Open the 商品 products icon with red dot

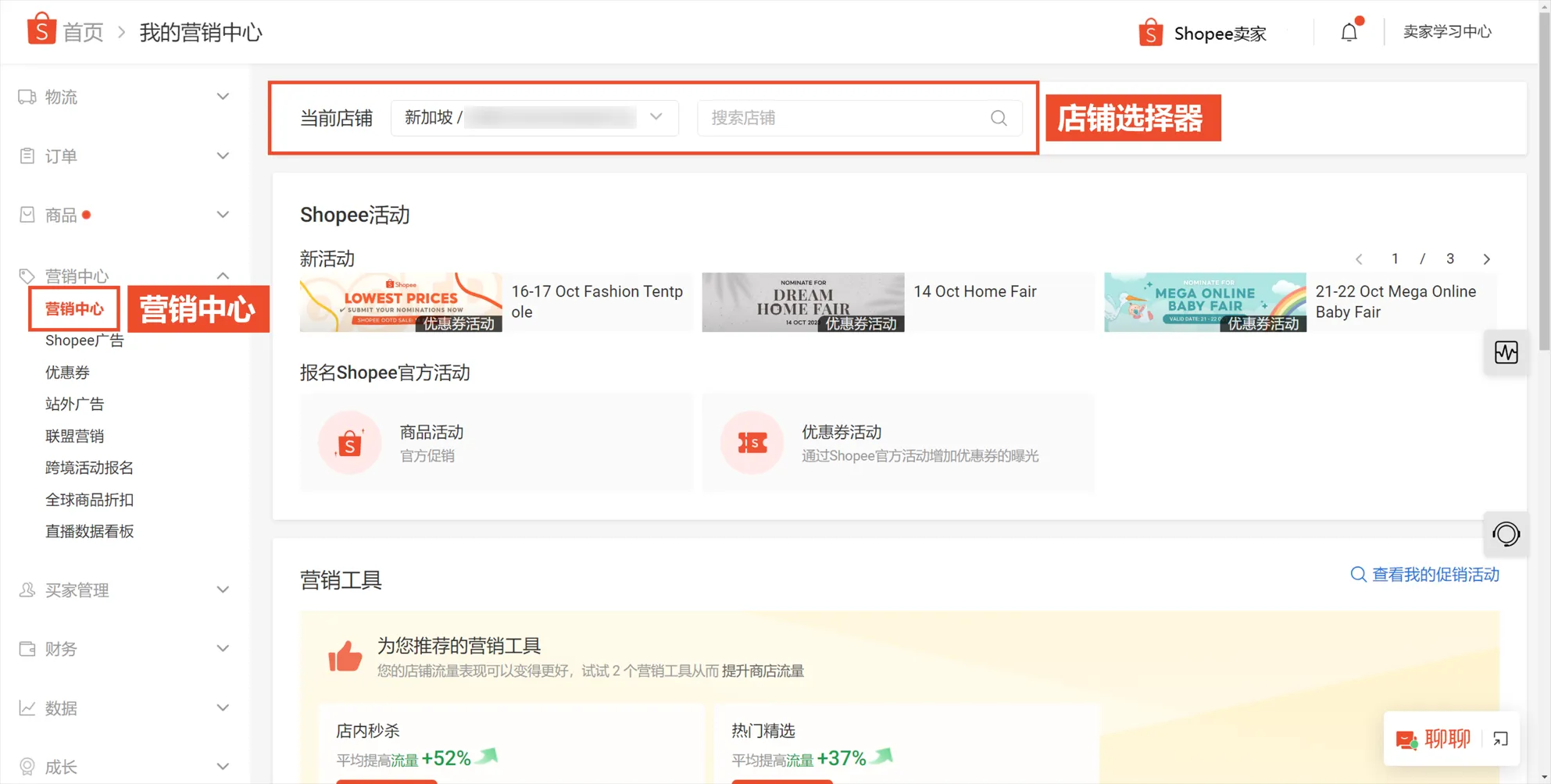tap(26, 214)
